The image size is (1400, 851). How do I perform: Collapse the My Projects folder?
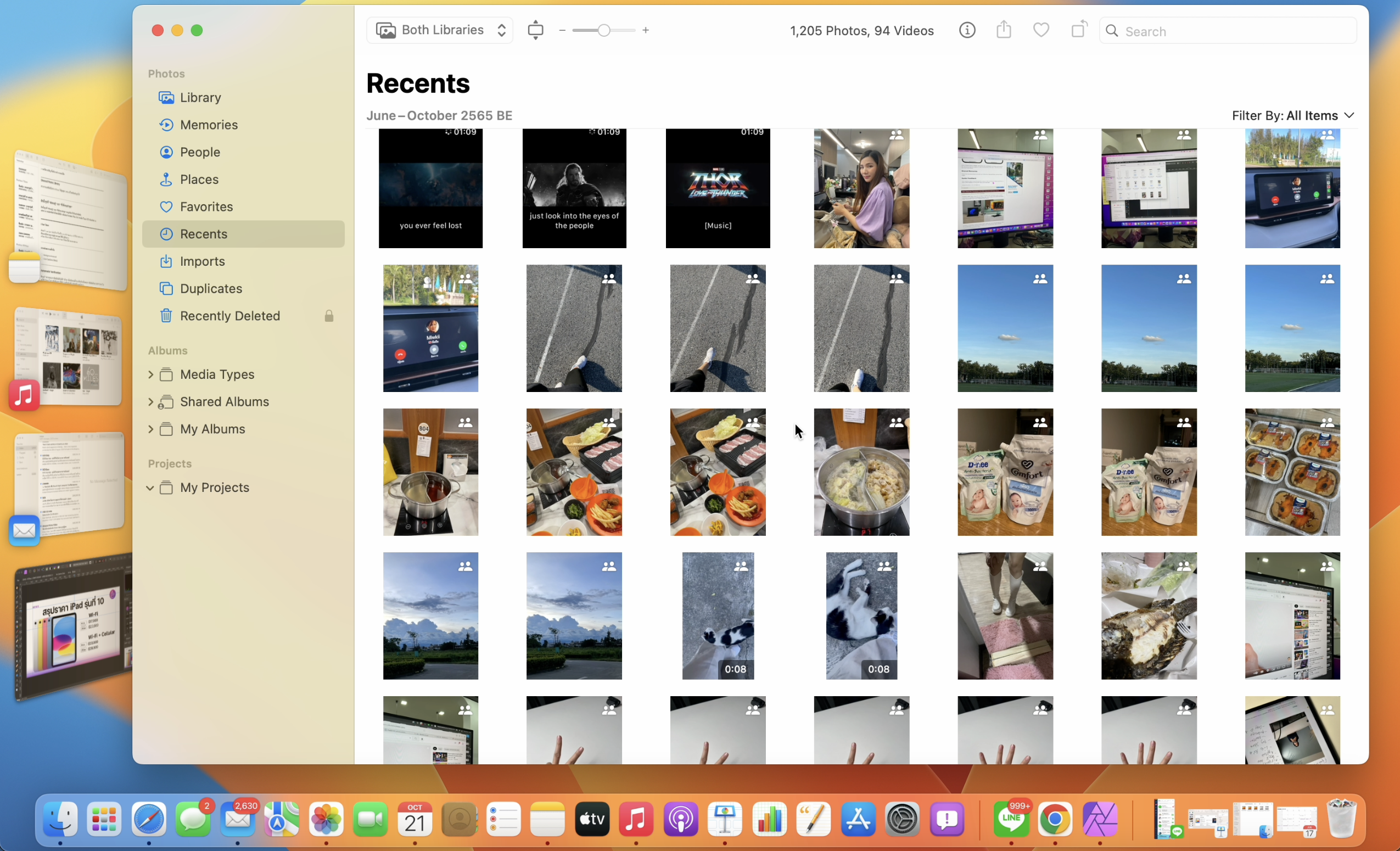pyautogui.click(x=150, y=488)
